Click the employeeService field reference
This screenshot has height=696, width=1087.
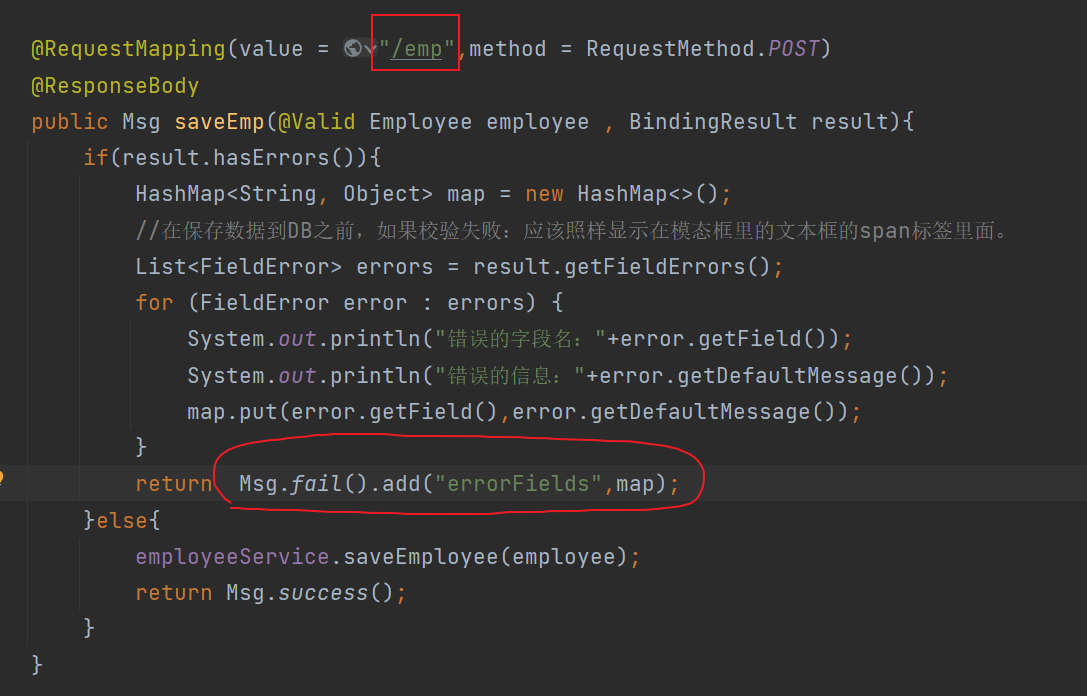coord(232,557)
